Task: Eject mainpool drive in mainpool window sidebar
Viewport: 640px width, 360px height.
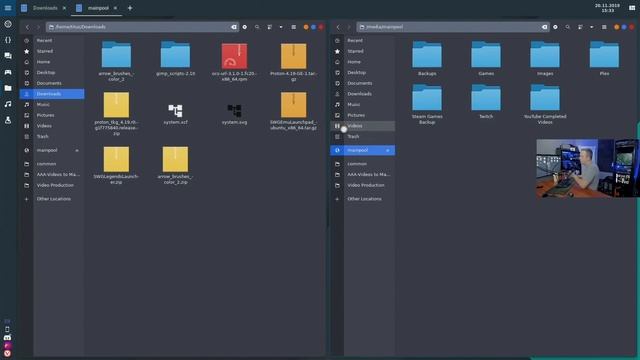Action: click(387, 150)
